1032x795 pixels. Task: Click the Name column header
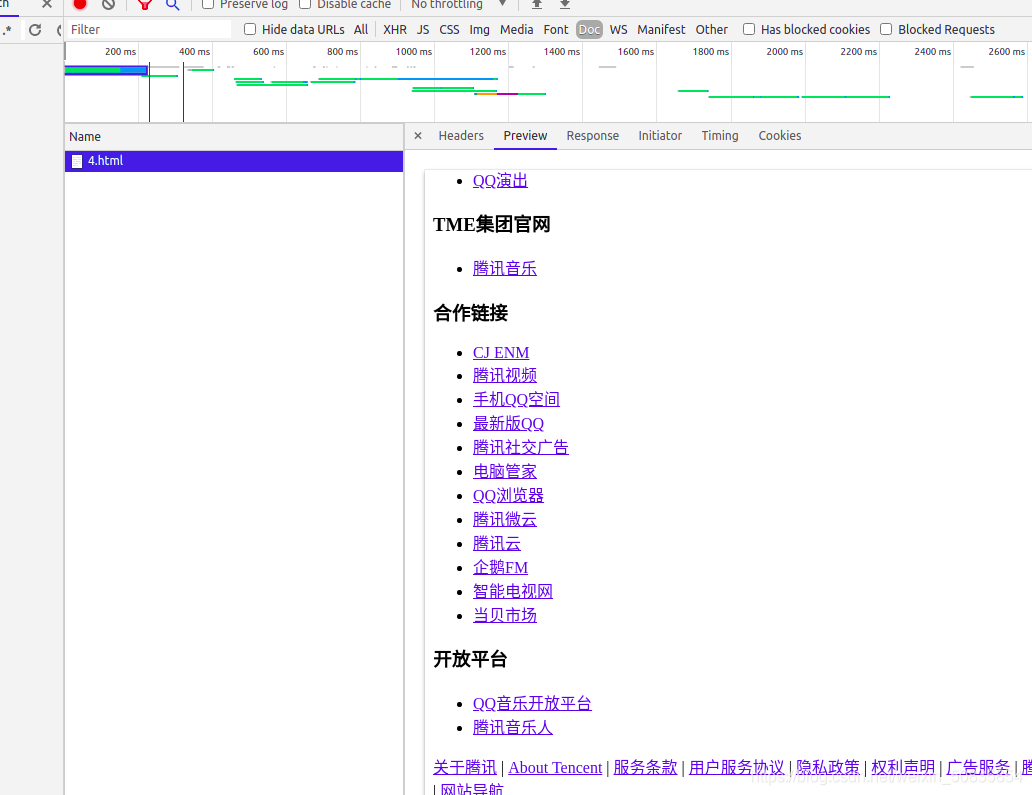(234, 137)
